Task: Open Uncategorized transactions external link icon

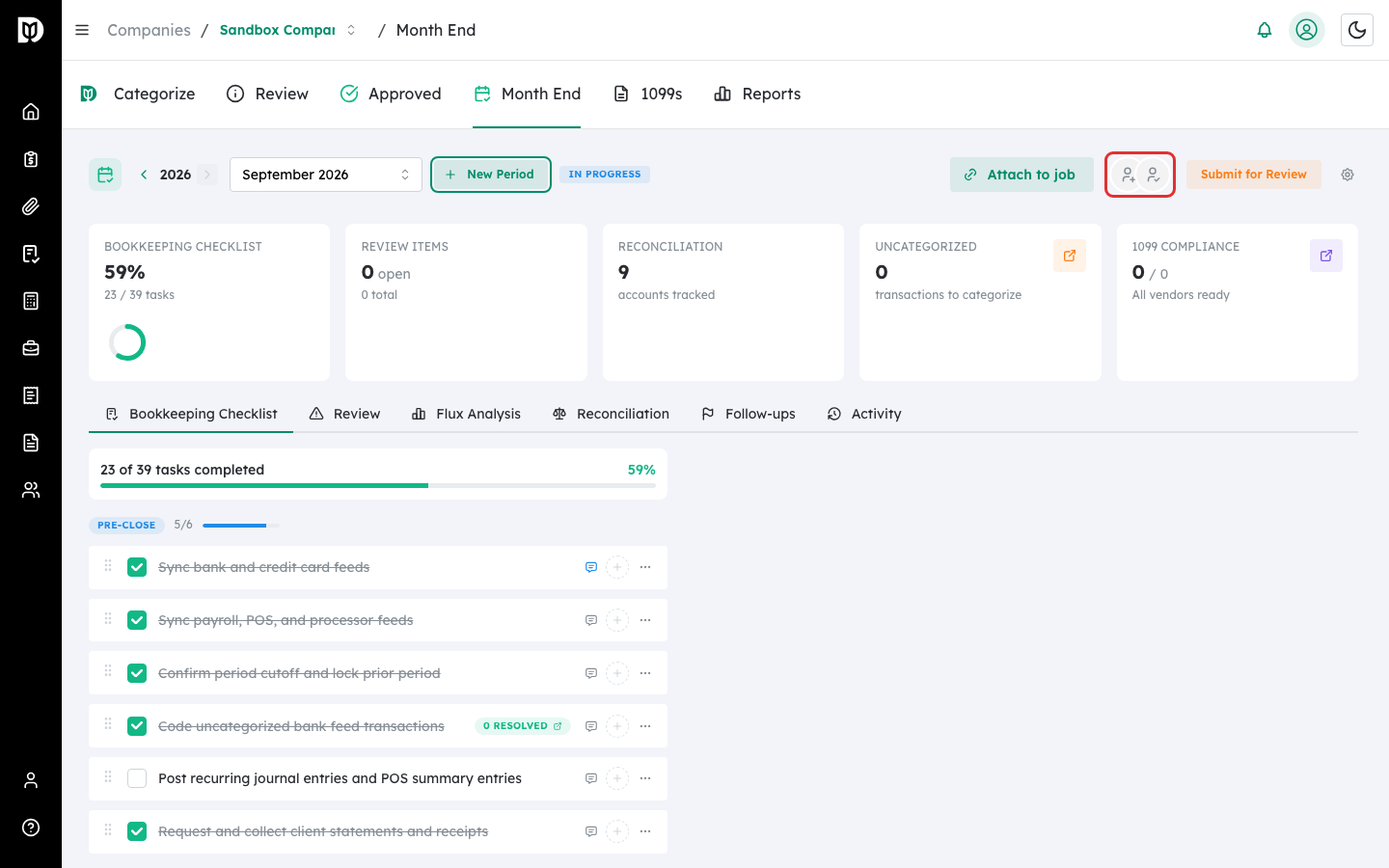Action: [x=1070, y=256]
